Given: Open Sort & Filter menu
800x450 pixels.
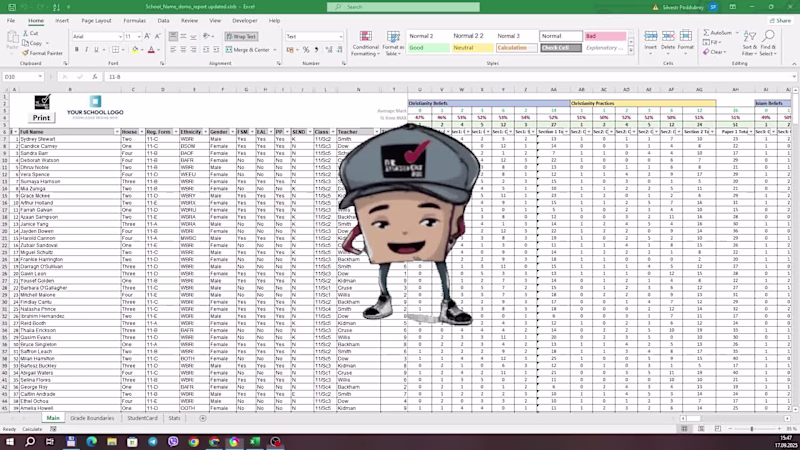Looking at the screenshot, I should tap(750, 43).
